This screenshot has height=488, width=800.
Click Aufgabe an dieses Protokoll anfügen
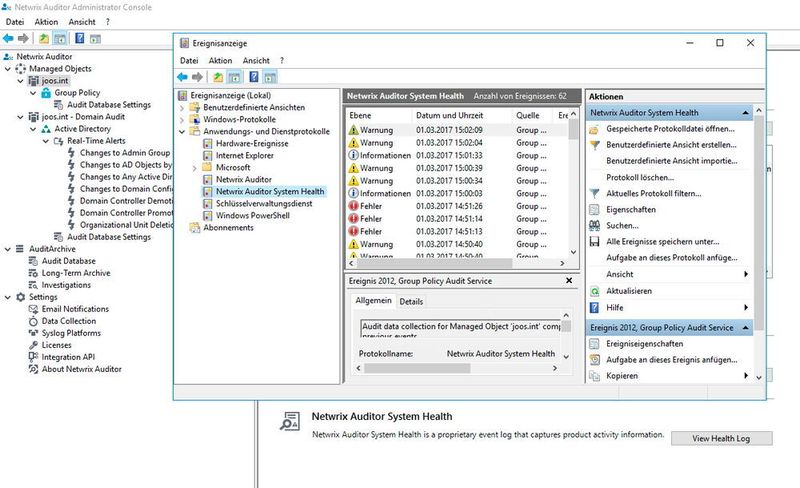coord(671,258)
